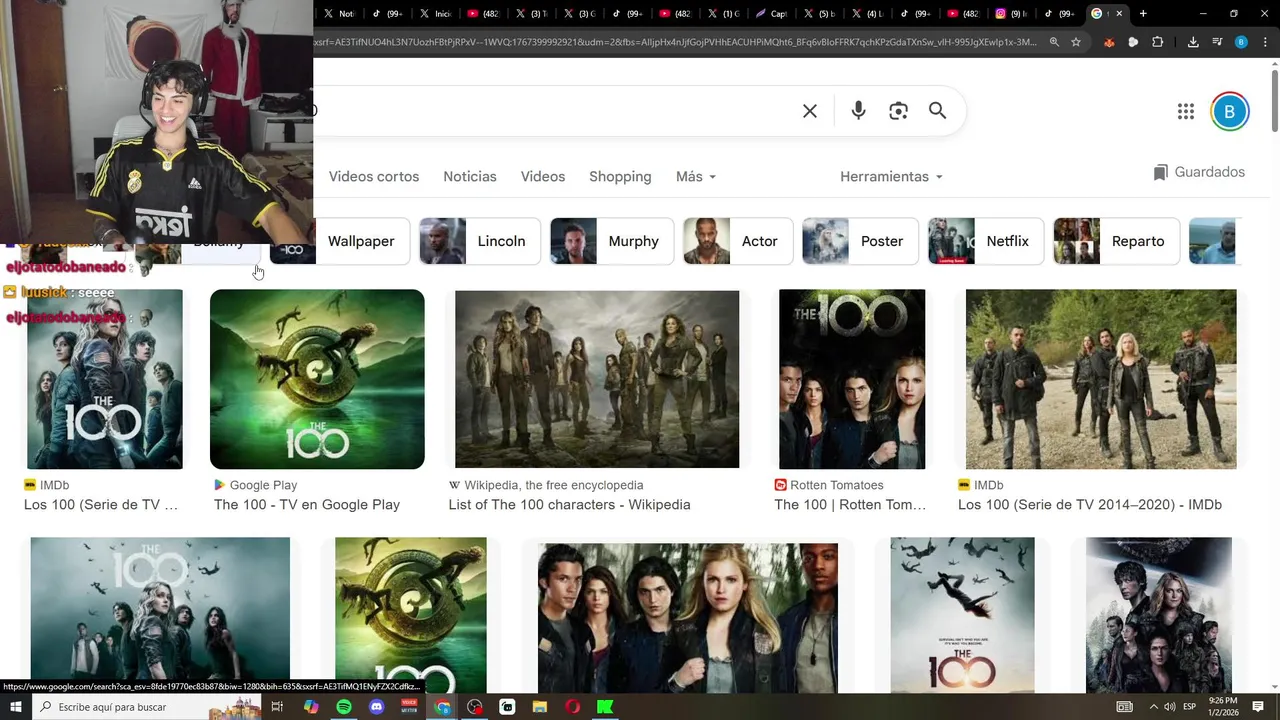Start voice search with microphone icon
Viewport: 1280px width, 720px height.
pyautogui.click(x=858, y=111)
